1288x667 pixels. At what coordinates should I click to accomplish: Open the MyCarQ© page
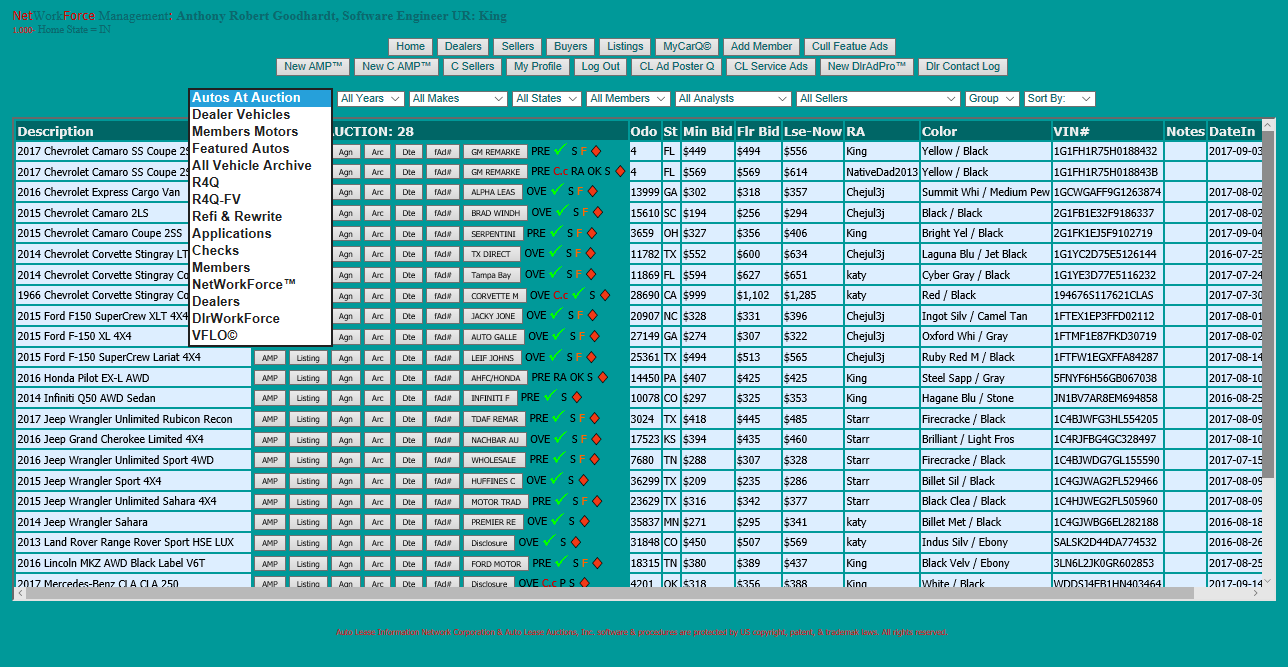coord(687,47)
